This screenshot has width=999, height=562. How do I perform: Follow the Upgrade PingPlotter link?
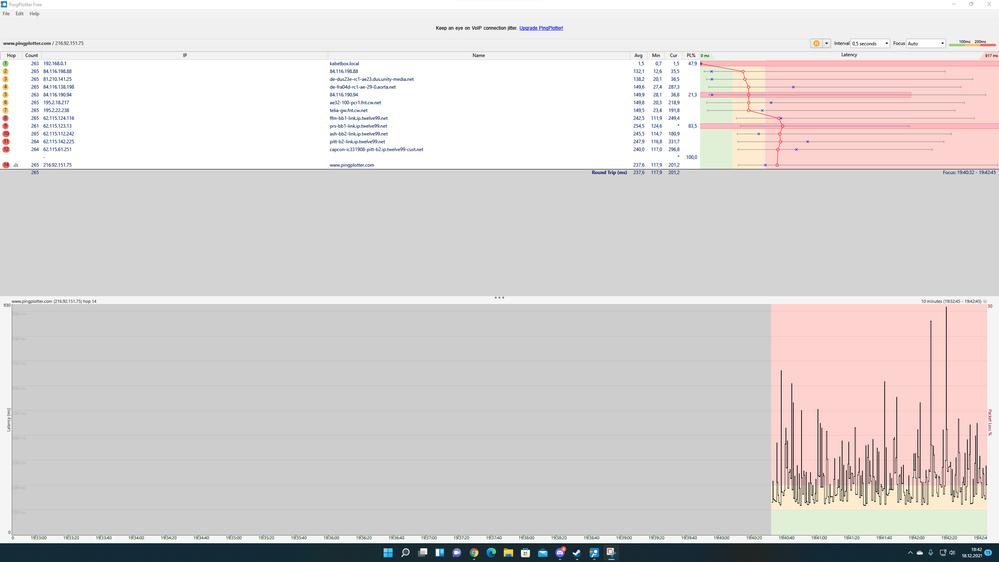[x=541, y=28]
